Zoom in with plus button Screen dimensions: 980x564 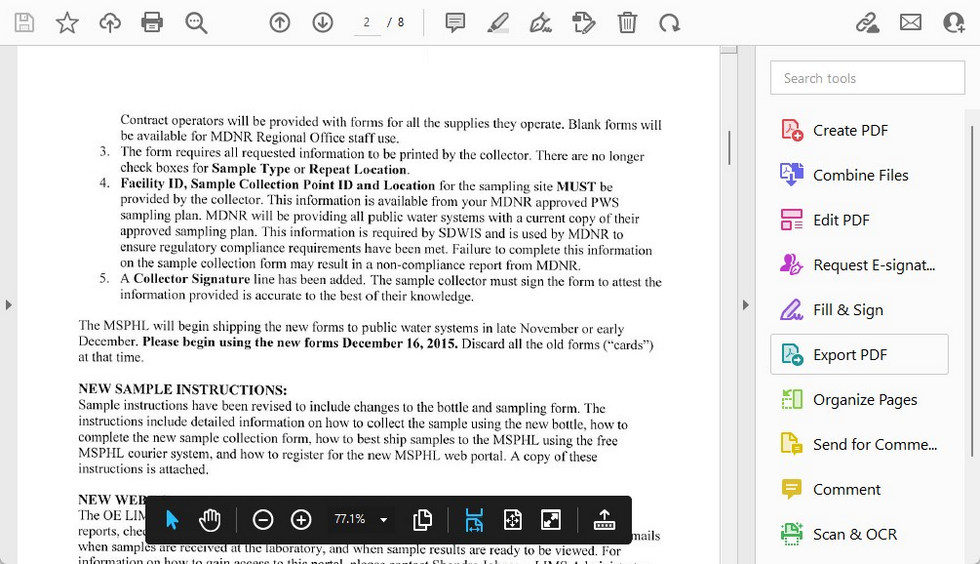pos(301,520)
